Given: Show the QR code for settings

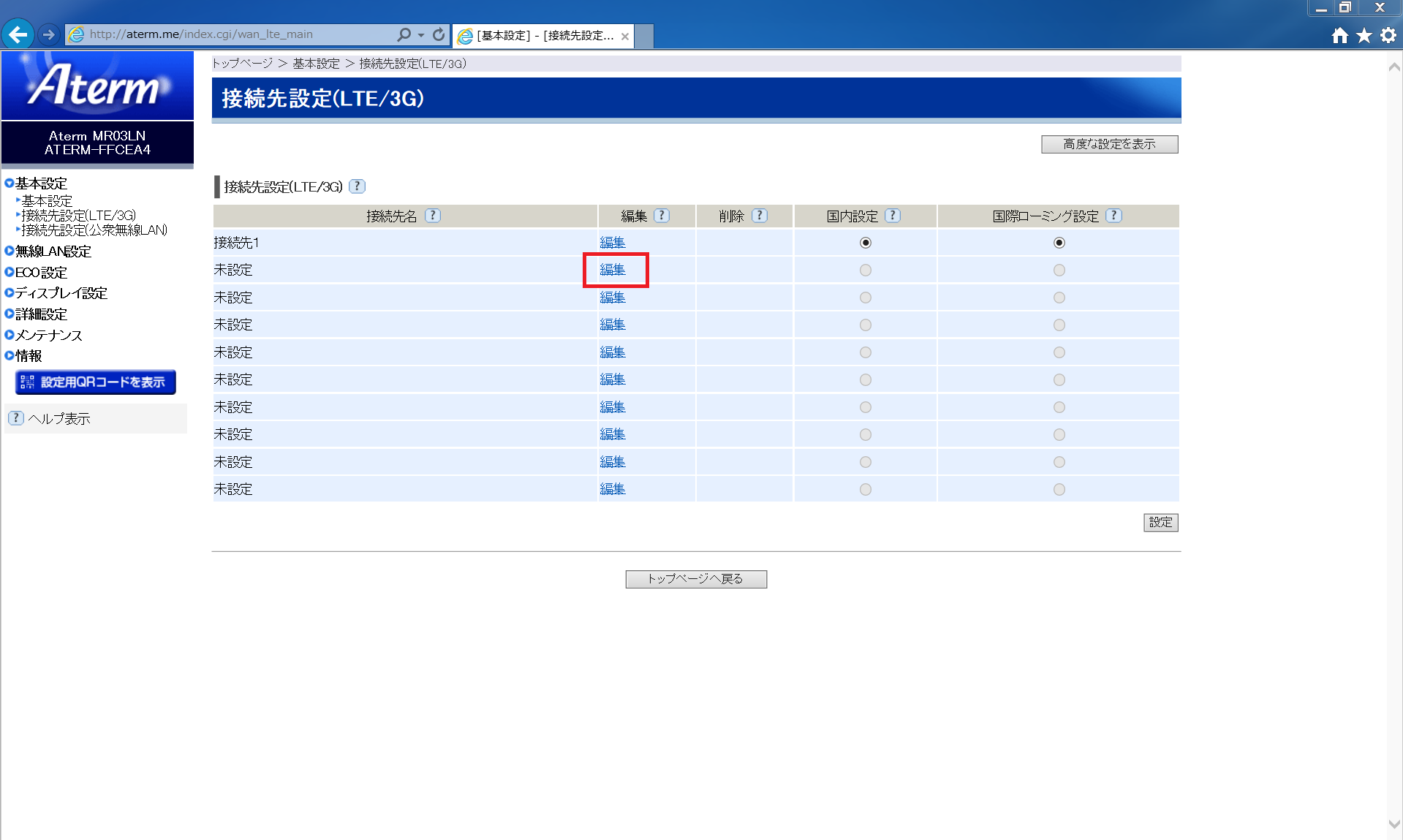Looking at the screenshot, I should [95, 382].
